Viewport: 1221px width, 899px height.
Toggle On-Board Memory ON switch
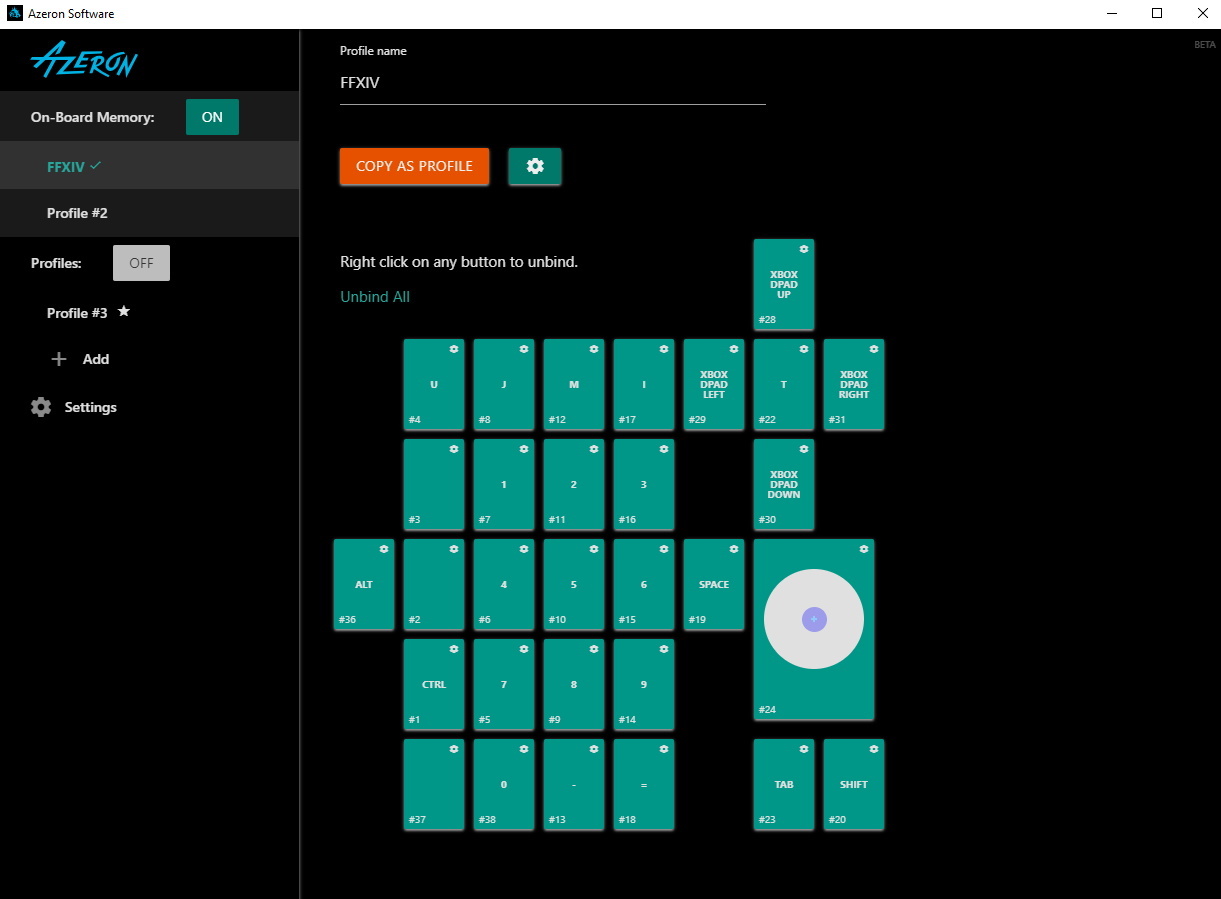(212, 117)
